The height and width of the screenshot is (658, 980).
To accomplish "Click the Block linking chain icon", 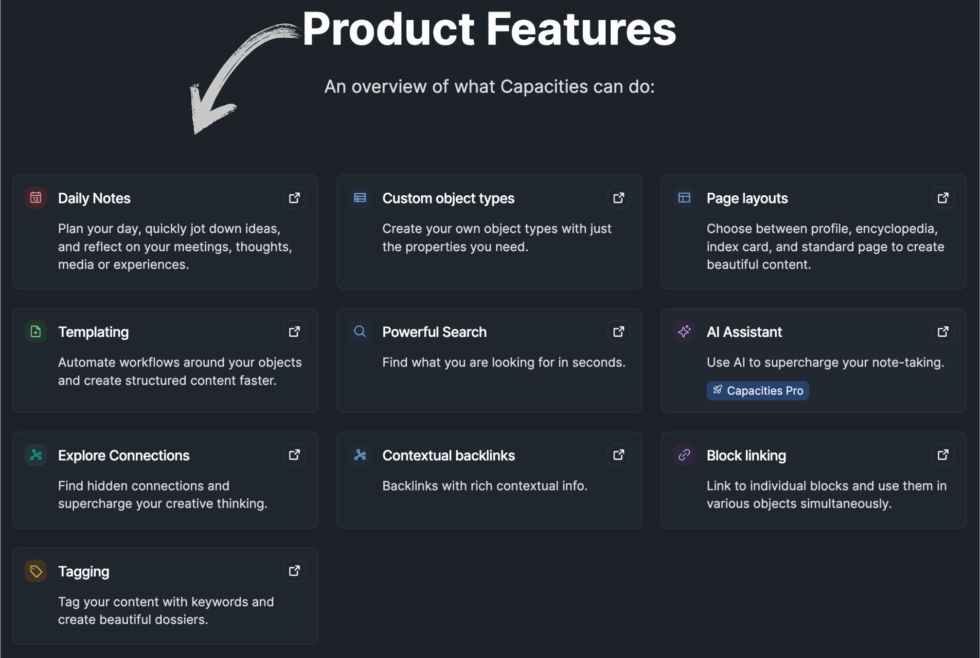I will click(x=684, y=455).
